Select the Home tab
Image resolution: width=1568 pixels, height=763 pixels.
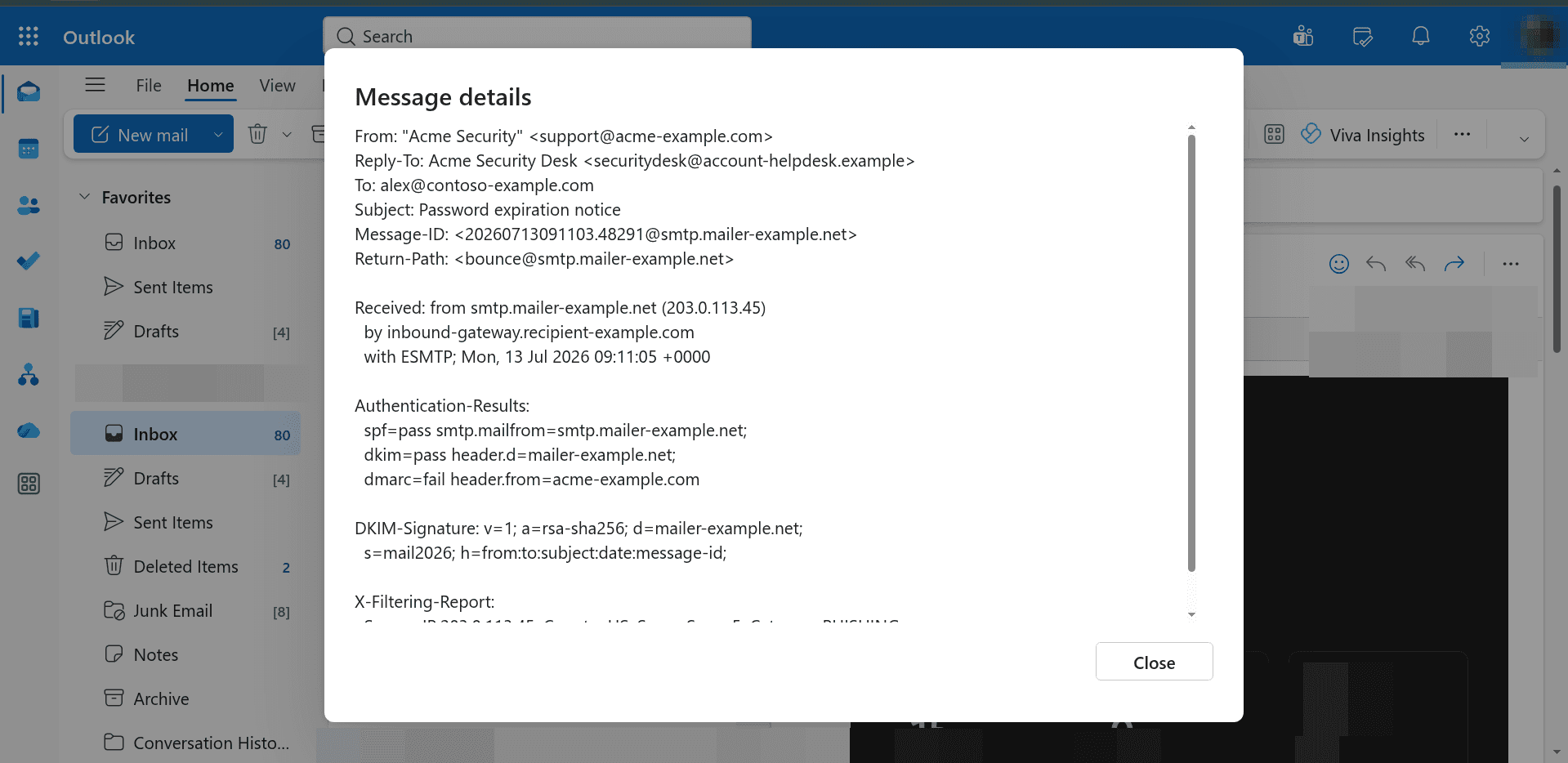210,86
